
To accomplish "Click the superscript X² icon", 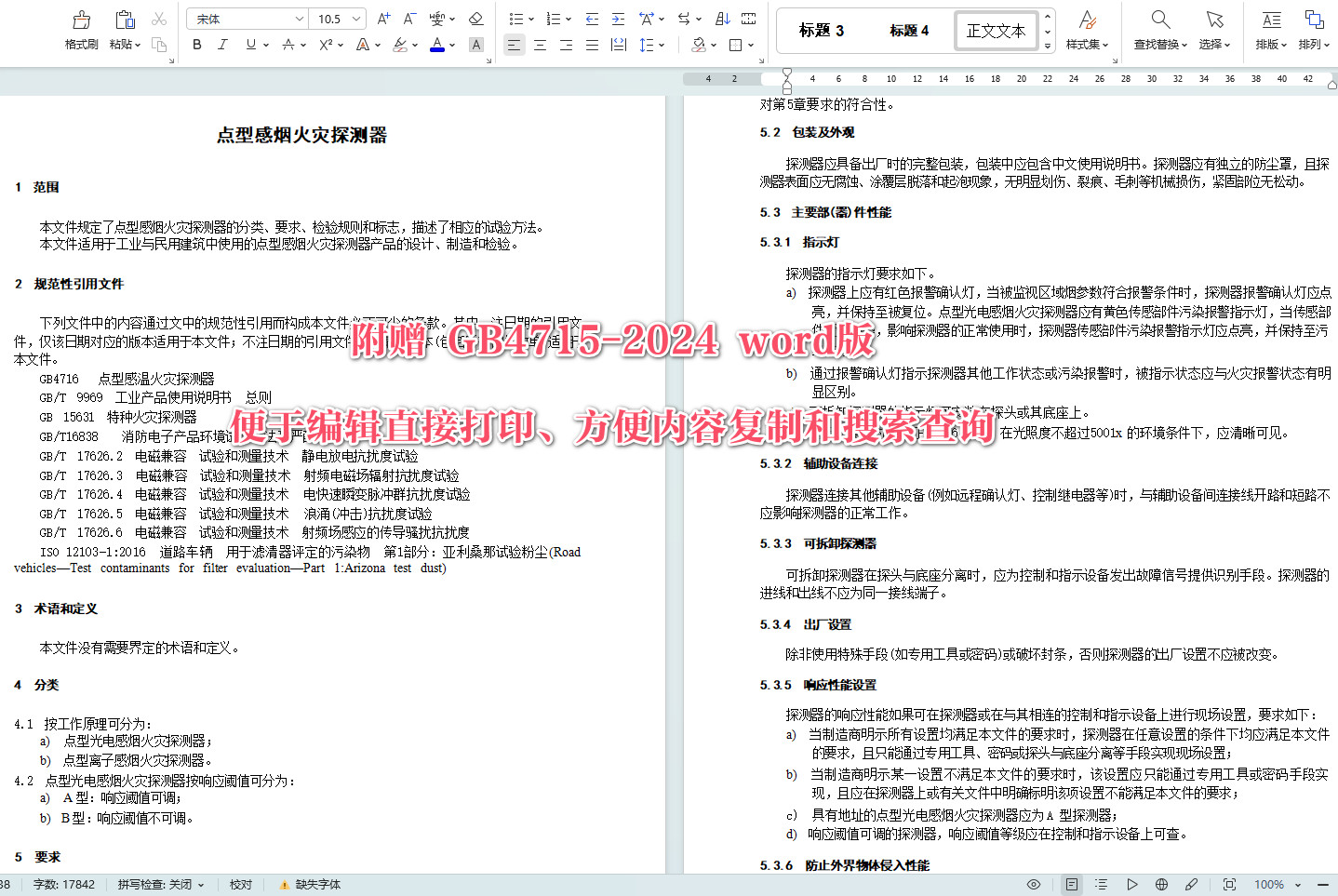I will pos(326,44).
